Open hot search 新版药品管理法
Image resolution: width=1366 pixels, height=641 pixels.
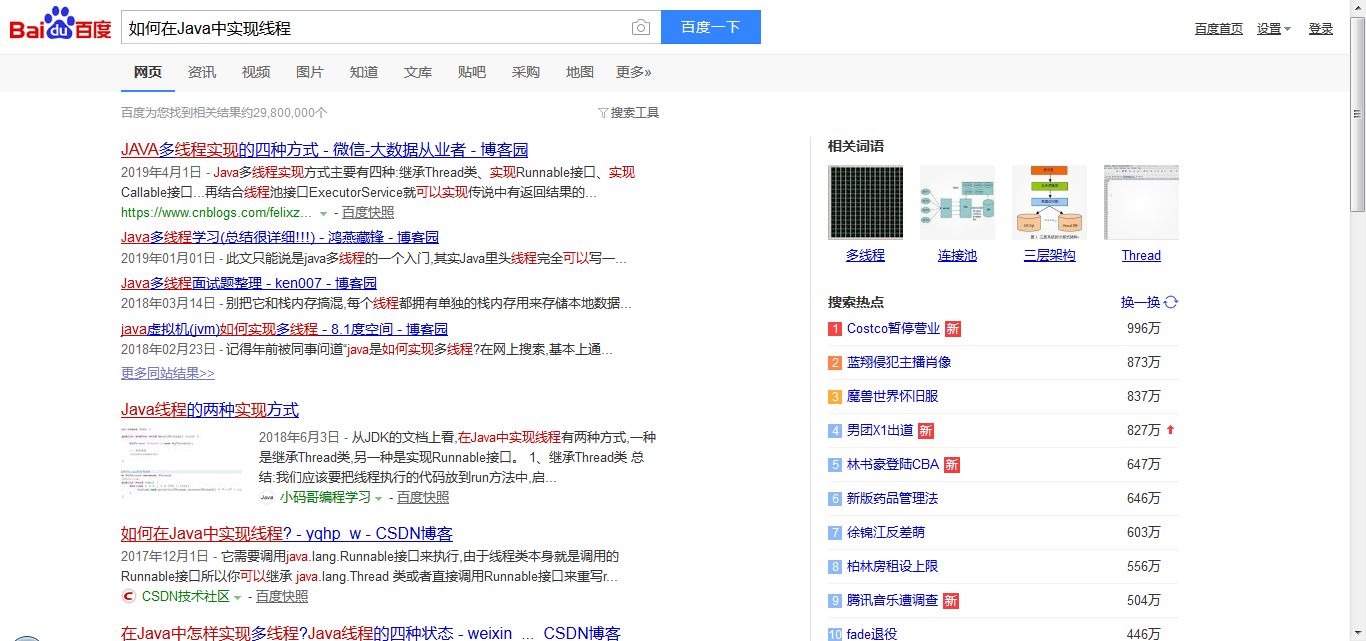click(x=893, y=499)
